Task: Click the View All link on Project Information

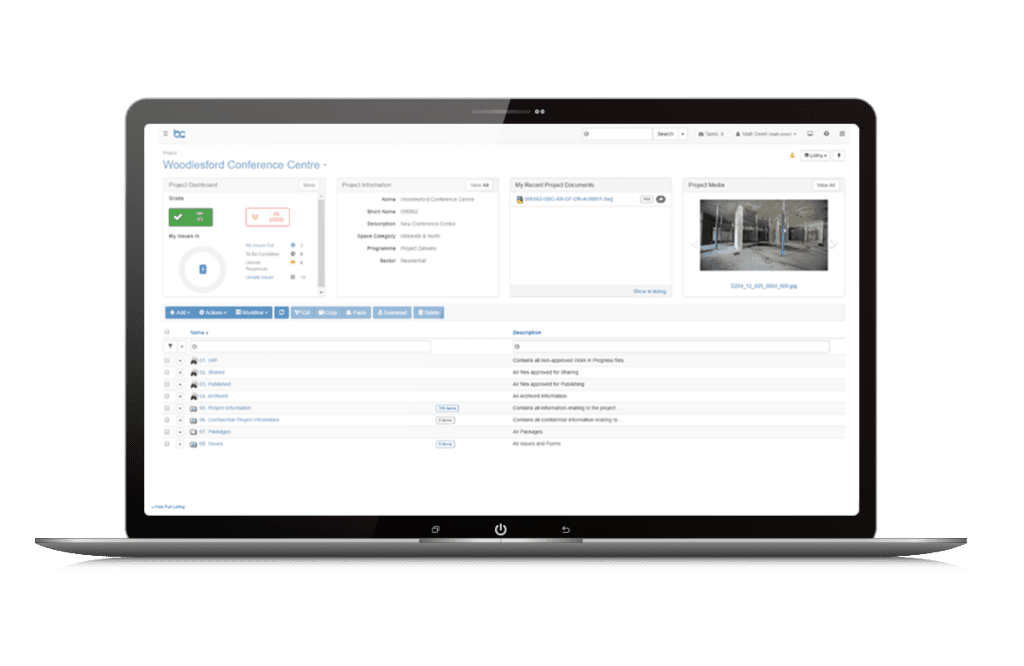Action: tap(482, 185)
